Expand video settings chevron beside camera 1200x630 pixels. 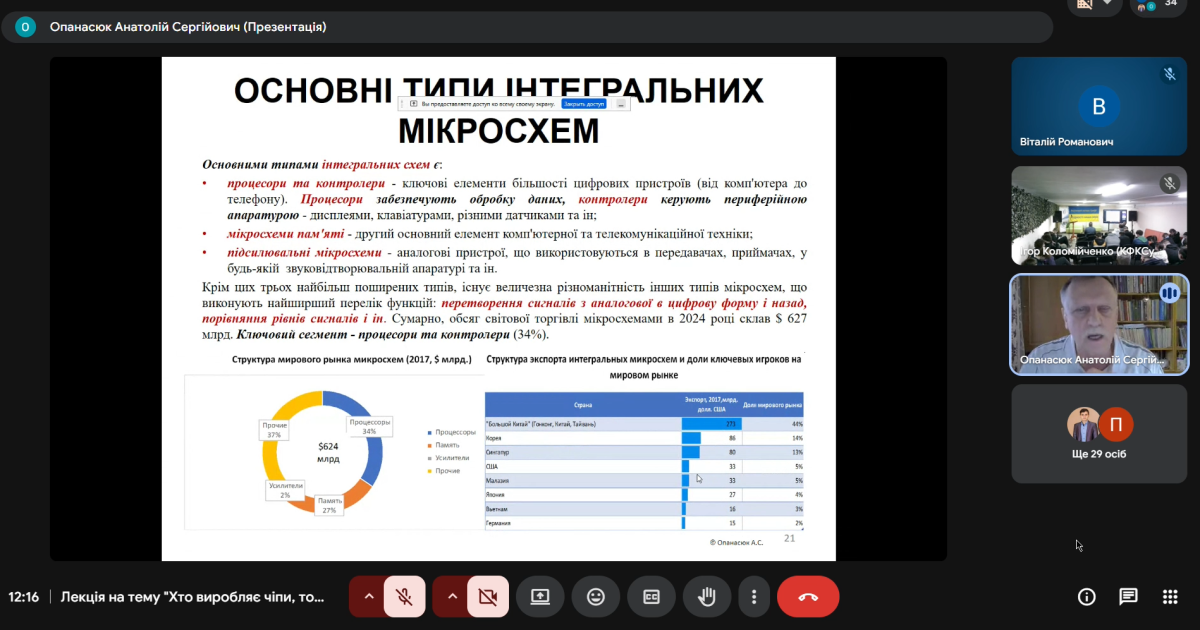(x=452, y=597)
